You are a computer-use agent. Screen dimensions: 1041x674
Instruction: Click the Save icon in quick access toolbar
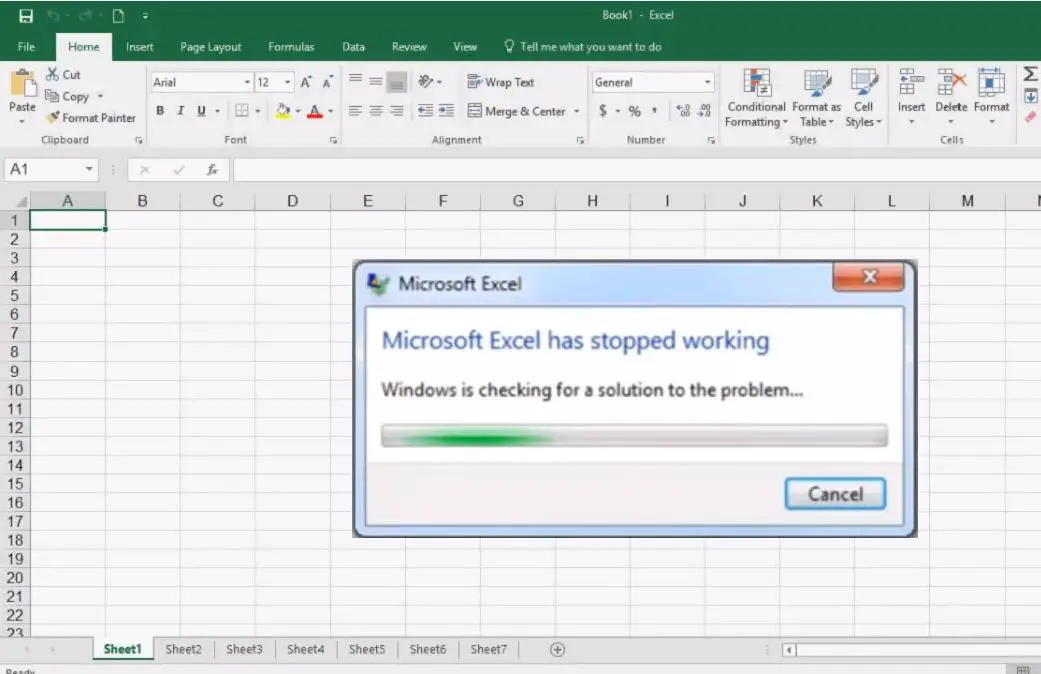tap(26, 15)
